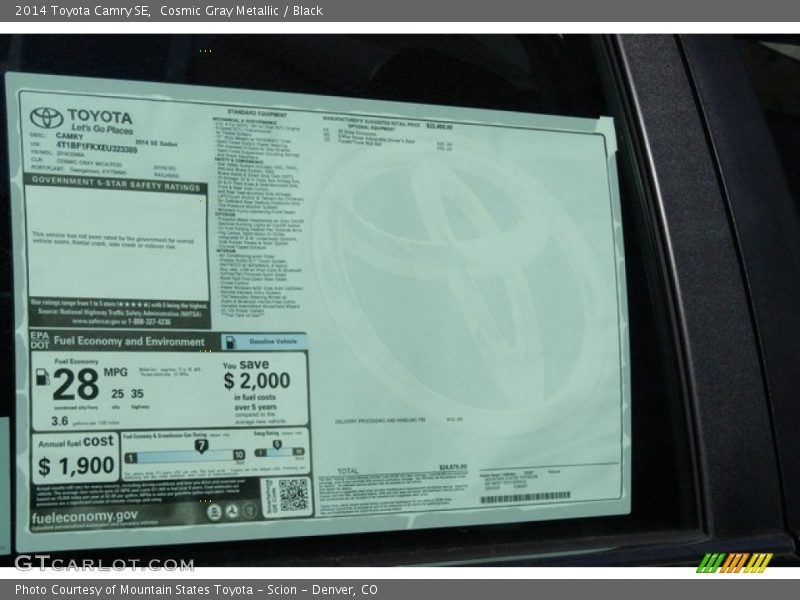Viewport: 800px width, 600px height.
Task: Click the gasoline pump icon on Gasoline Vehicle label
Action: click(x=230, y=342)
